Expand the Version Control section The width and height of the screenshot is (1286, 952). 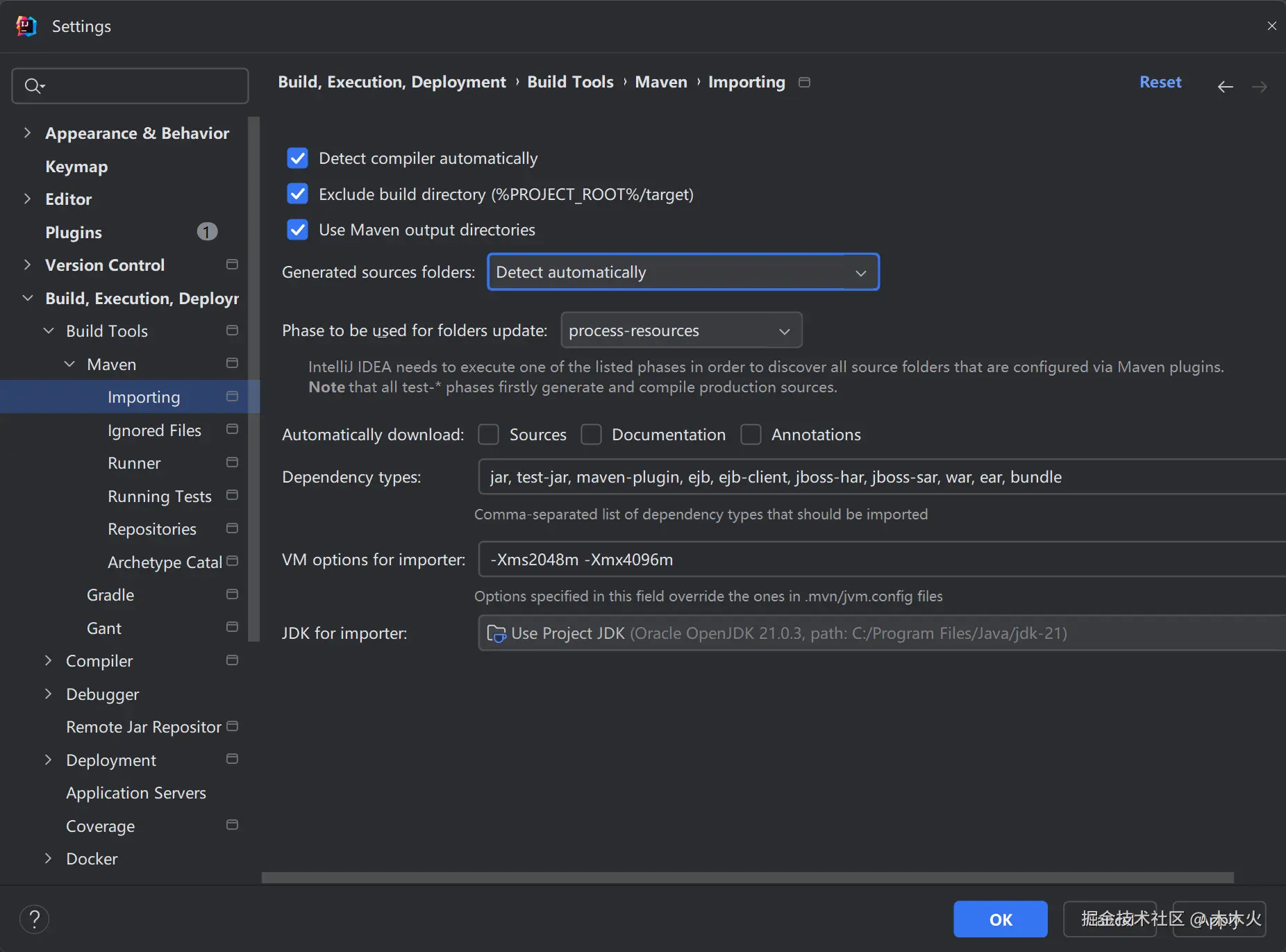(x=27, y=265)
